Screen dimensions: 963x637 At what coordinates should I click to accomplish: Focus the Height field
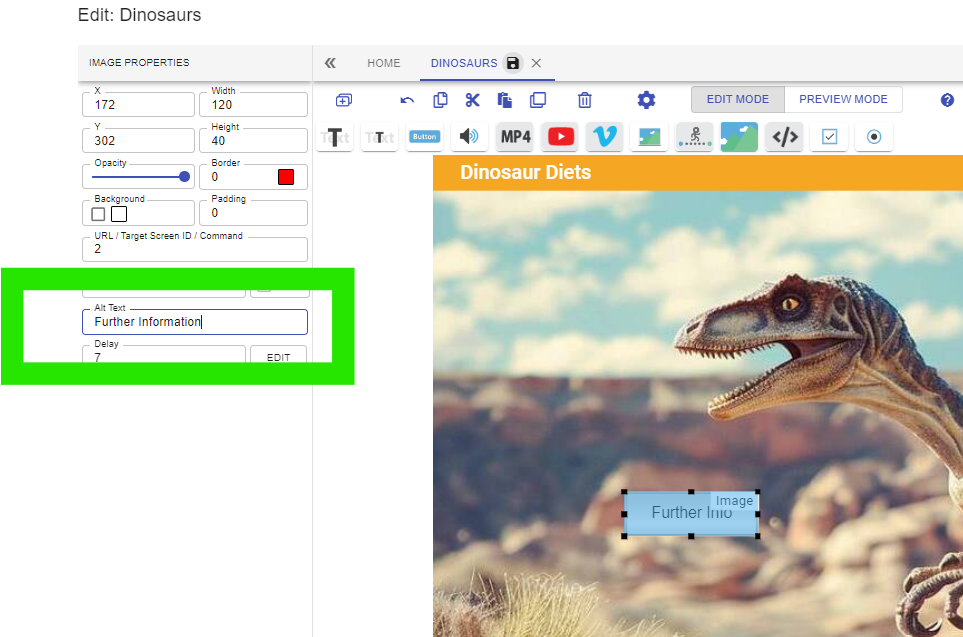pos(253,141)
